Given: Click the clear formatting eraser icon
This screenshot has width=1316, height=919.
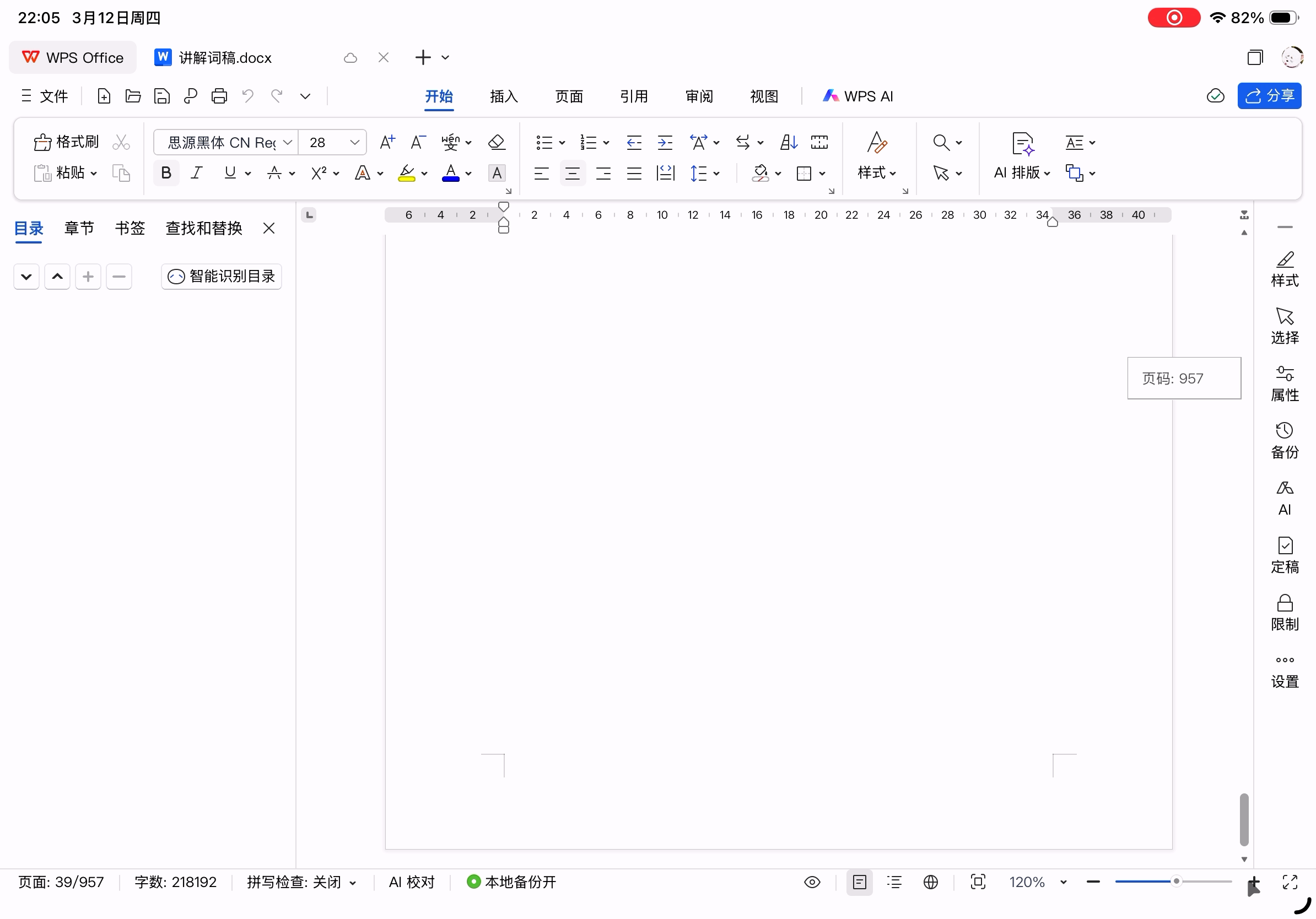Looking at the screenshot, I should pos(497,142).
